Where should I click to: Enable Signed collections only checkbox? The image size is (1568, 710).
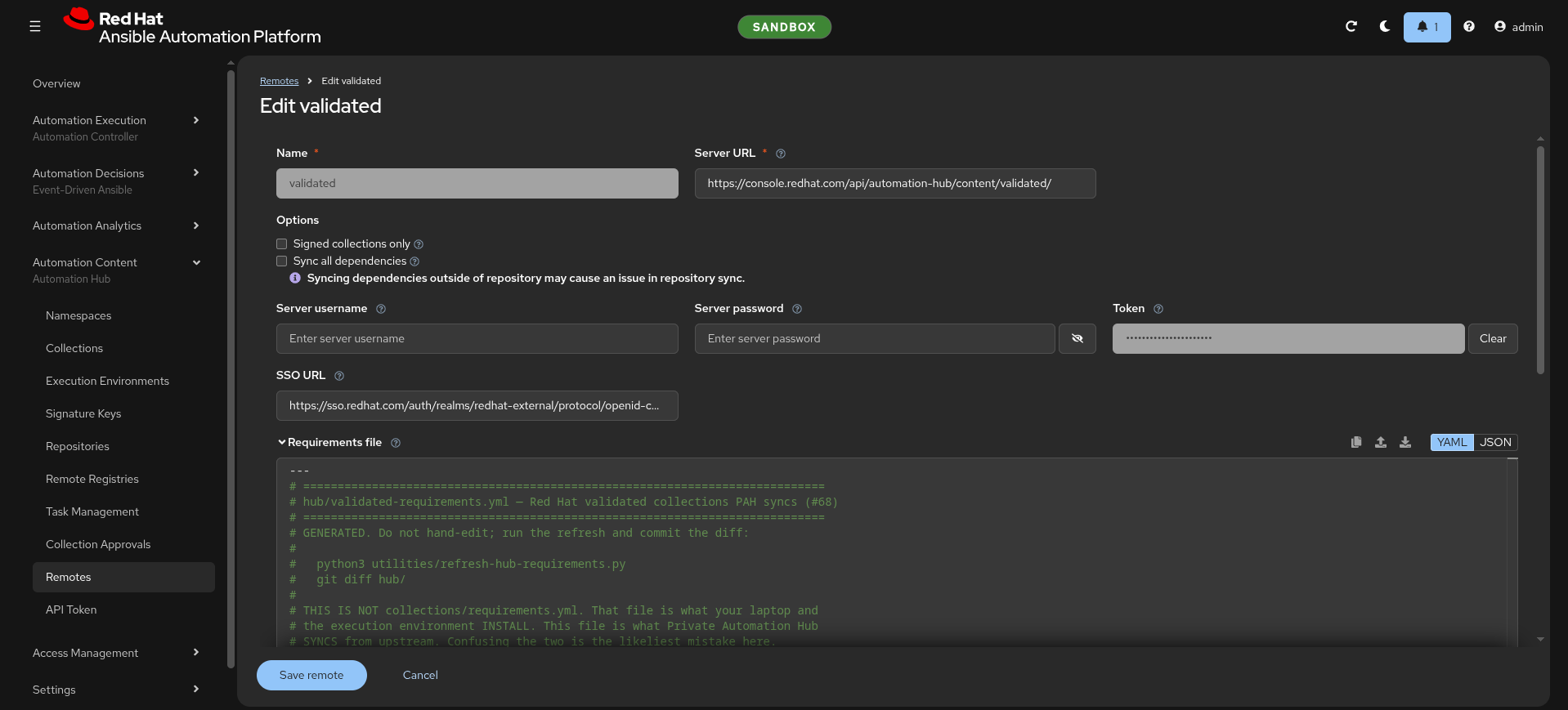[282, 243]
